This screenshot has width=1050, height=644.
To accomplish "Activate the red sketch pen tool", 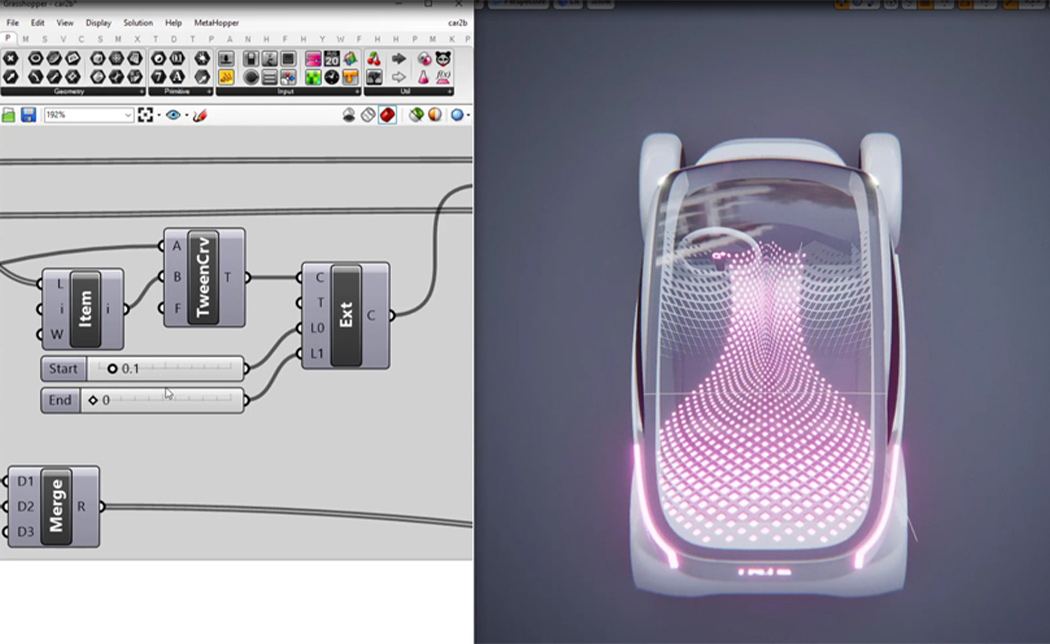I will click(x=198, y=114).
